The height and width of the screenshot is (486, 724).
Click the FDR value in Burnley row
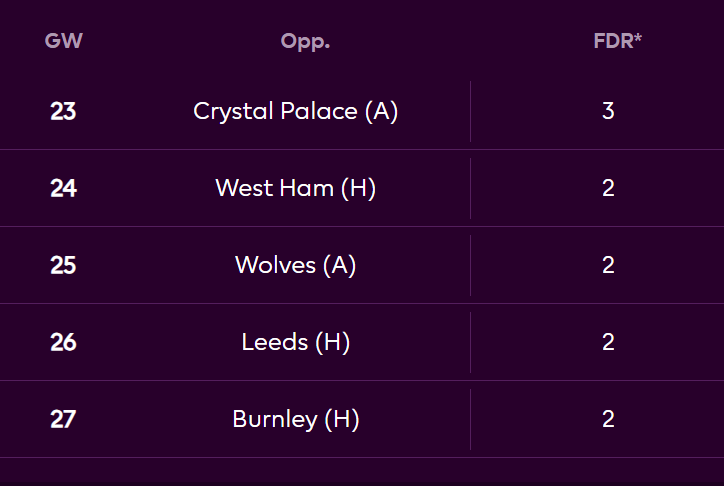(x=608, y=419)
